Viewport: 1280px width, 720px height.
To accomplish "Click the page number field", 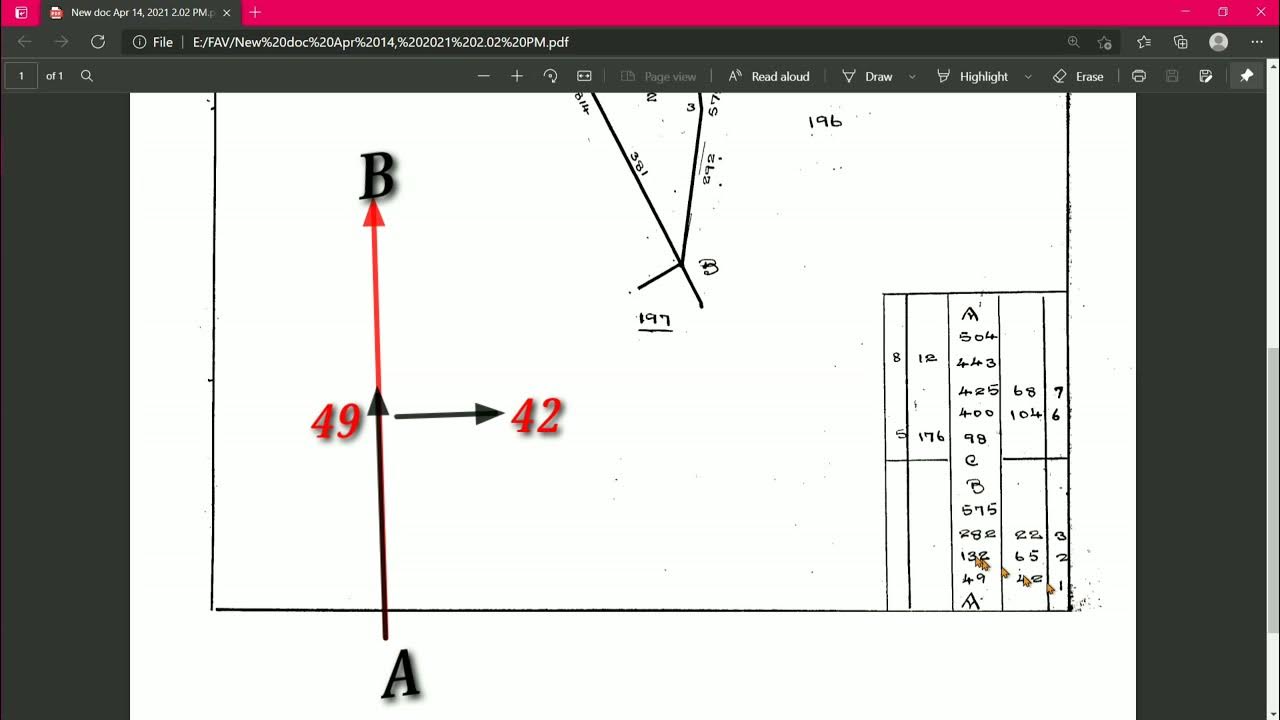I will pos(21,76).
